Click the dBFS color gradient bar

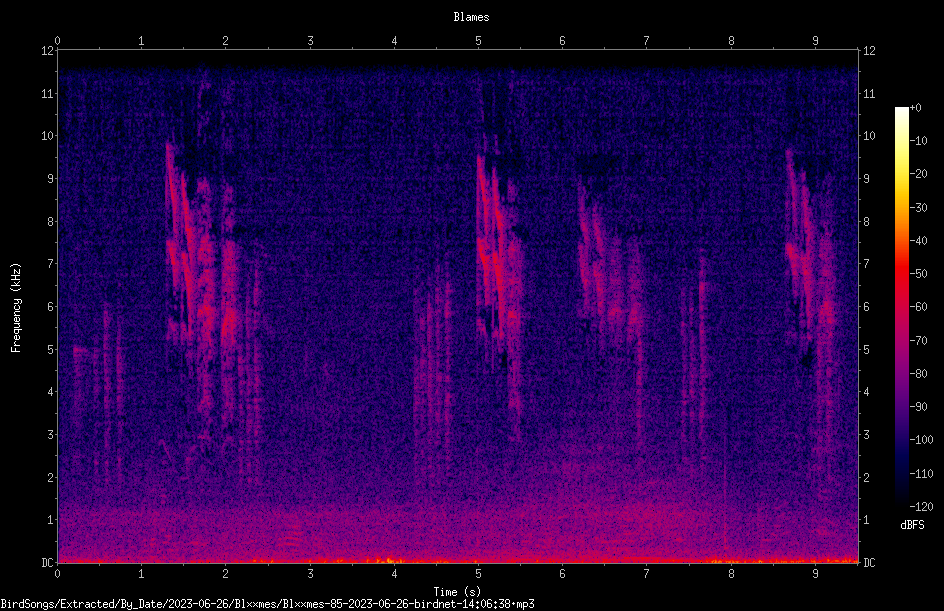pyautogui.click(x=901, y=307)
